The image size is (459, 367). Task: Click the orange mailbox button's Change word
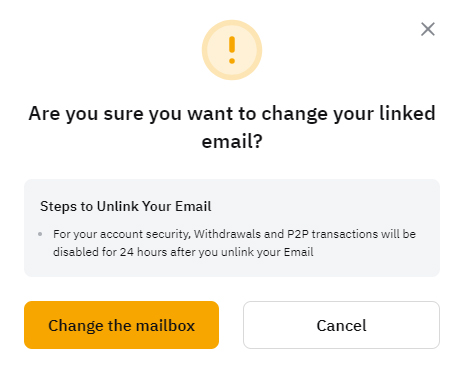coord(76,326)
